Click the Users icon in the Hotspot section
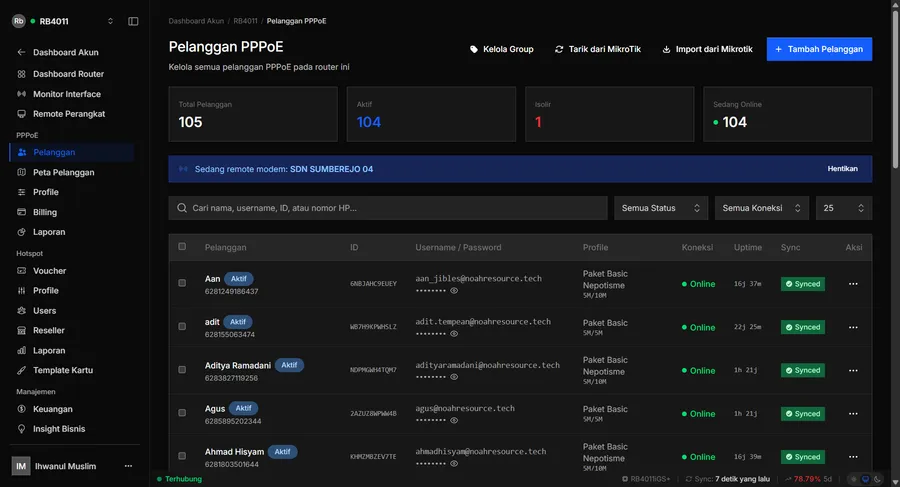This screenshot has width=900, height=487. click(22, 311)
